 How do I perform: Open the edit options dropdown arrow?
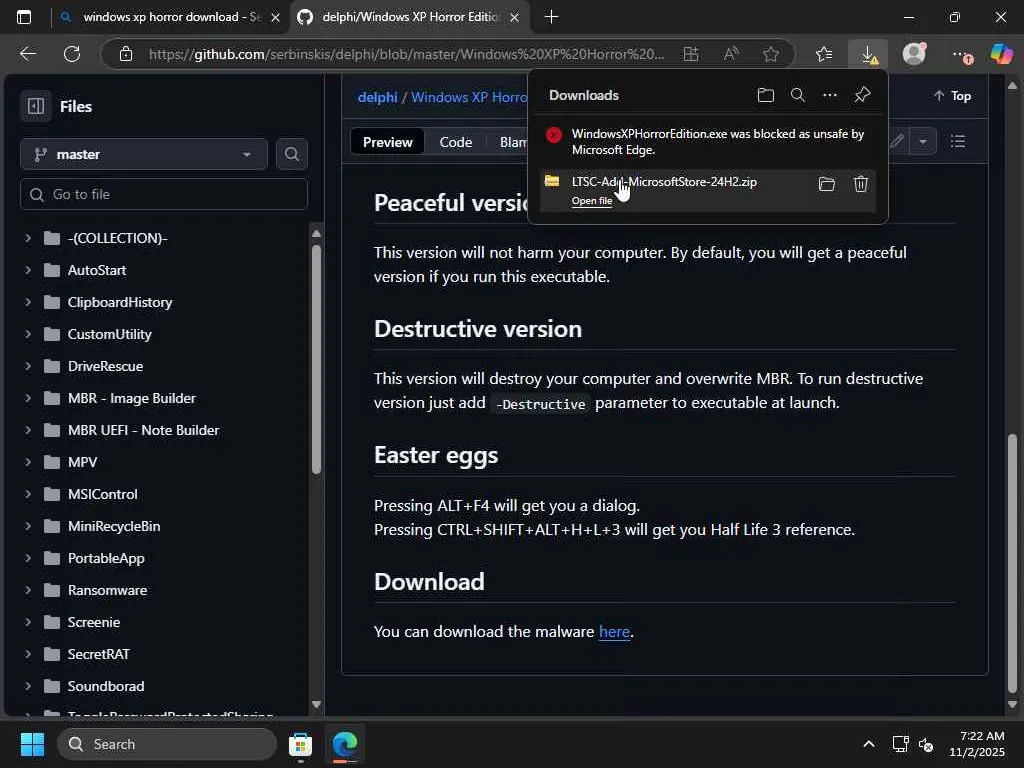pos(923,141)
